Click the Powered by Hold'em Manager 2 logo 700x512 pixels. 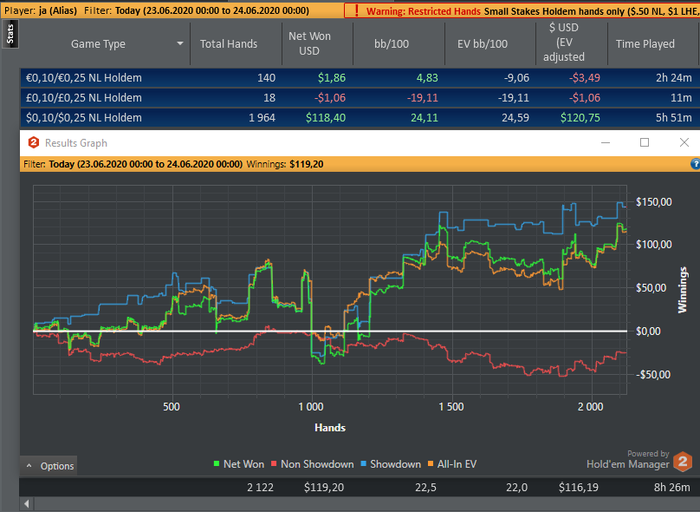(x=639, y=461)
